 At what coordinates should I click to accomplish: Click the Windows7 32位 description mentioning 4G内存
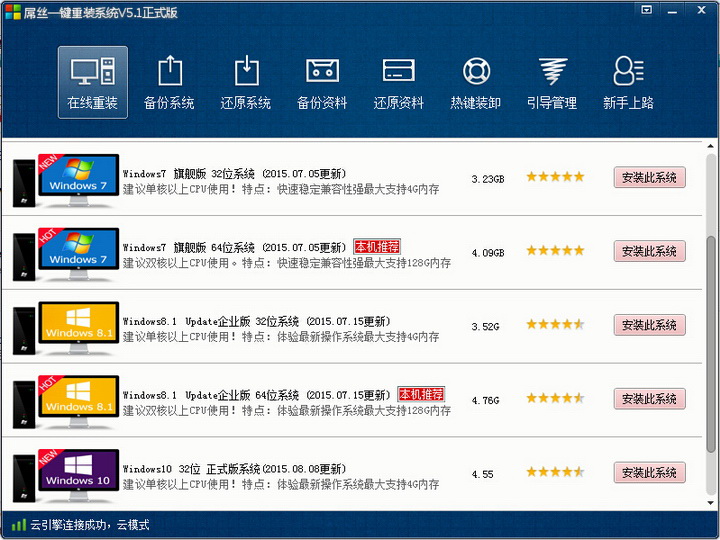(281, 189)
